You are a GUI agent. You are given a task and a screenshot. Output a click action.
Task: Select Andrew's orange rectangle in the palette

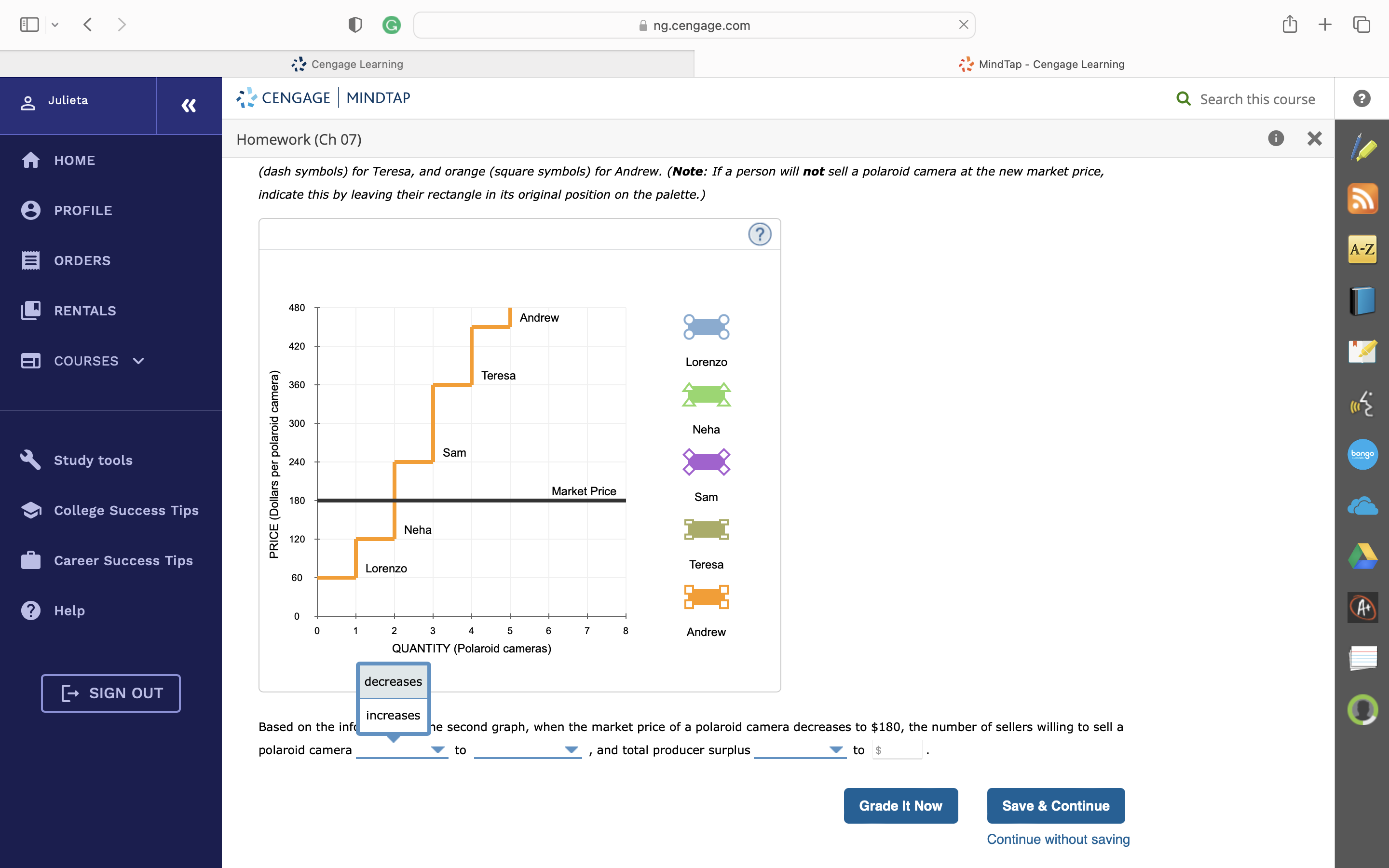click(706, 597)
